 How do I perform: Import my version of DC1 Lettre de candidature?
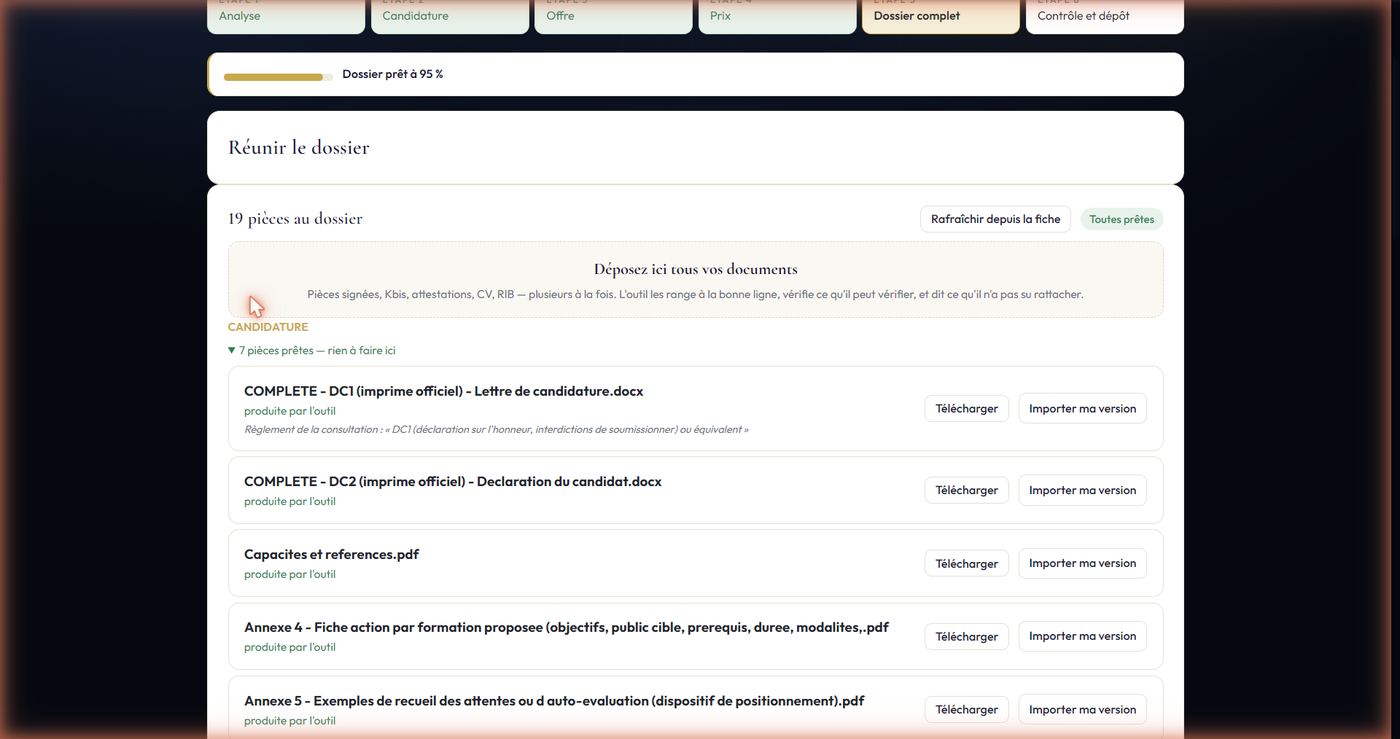tap(1082, 408)
